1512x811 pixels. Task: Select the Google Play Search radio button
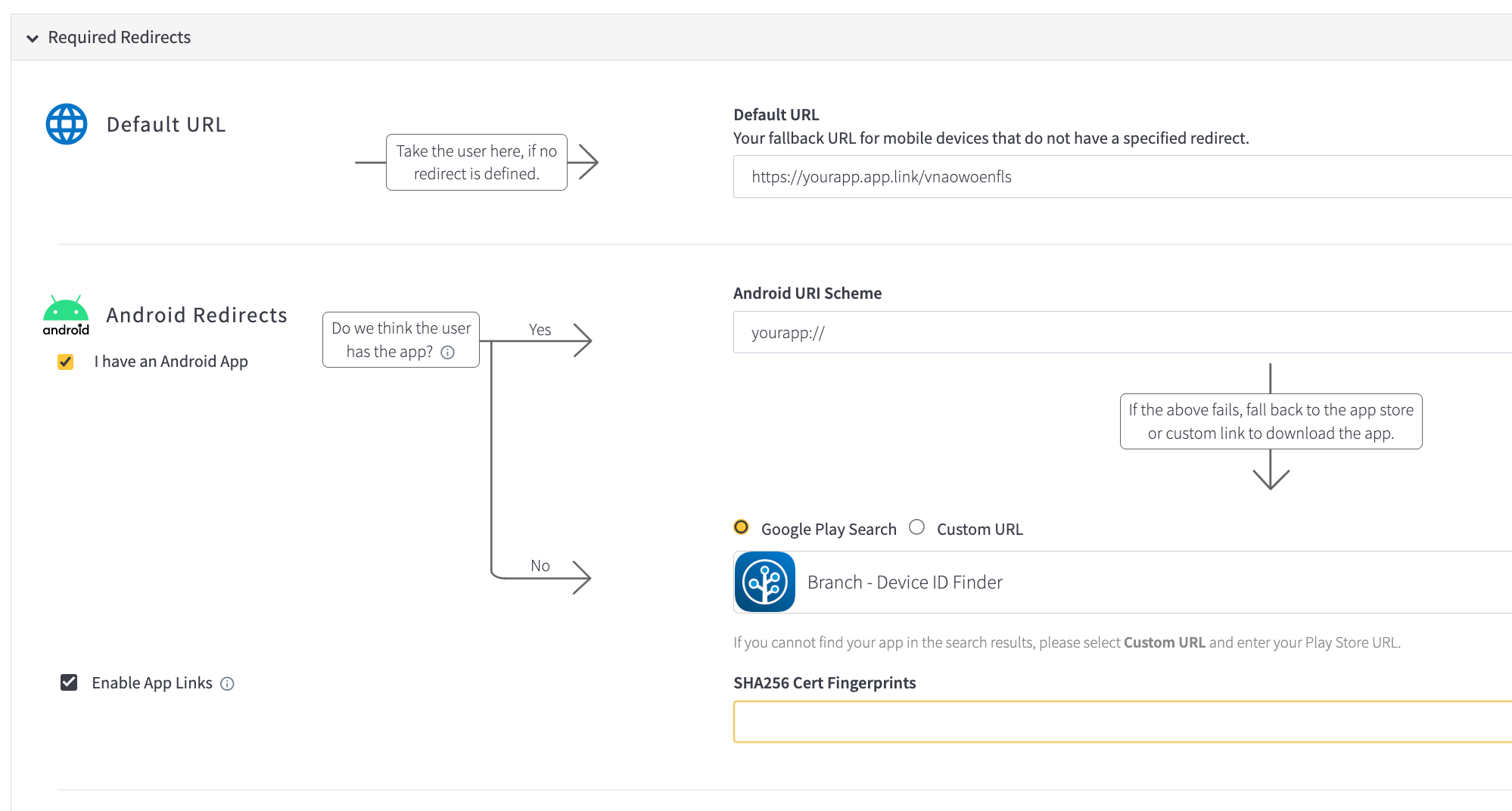coord(742,527)
